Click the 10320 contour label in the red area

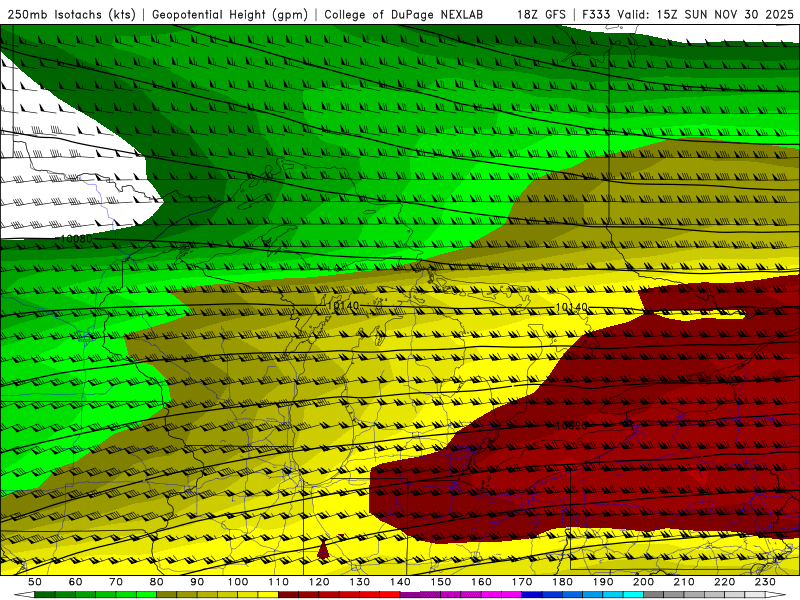pyautogui.click(x=571, y=425)
